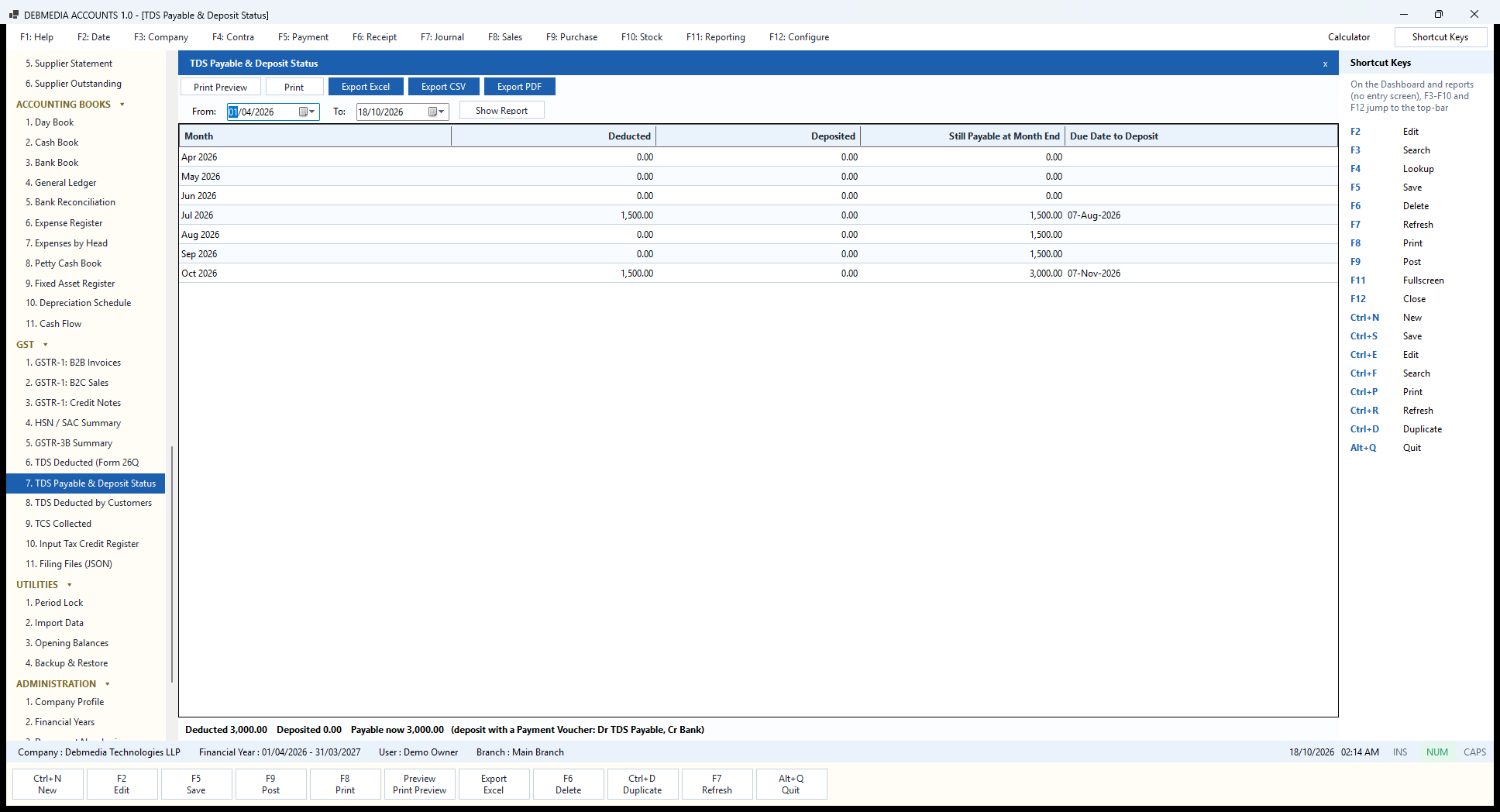
Task: Export report as CSV
Action: pyautogui.click(x=444, y=87)
